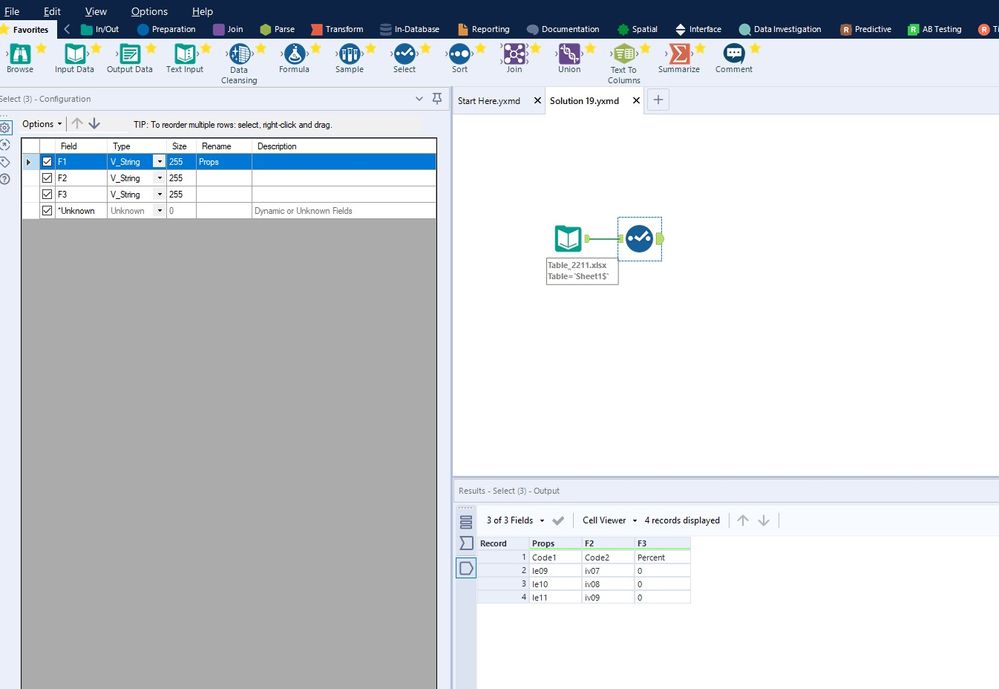The width and height of the screenshot is (999, 689).
Task: Open the Preparation tool category
Action: (166, 29)
